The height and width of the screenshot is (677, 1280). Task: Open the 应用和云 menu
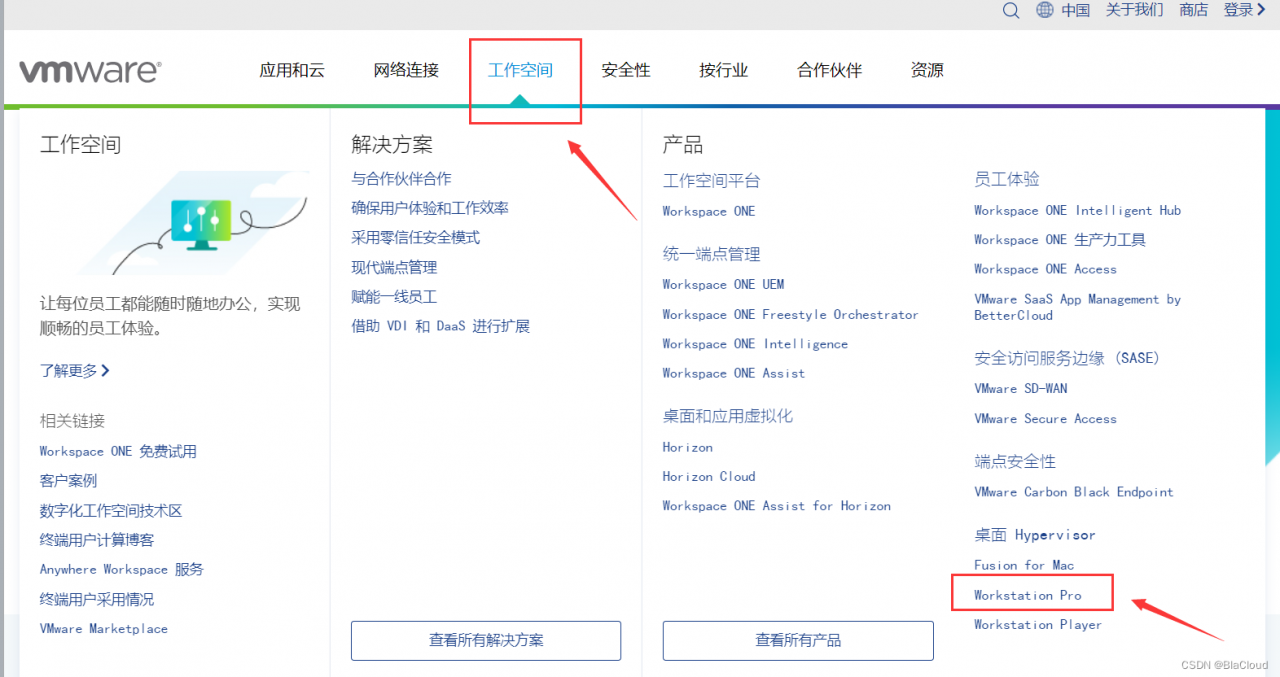(292, 70)
